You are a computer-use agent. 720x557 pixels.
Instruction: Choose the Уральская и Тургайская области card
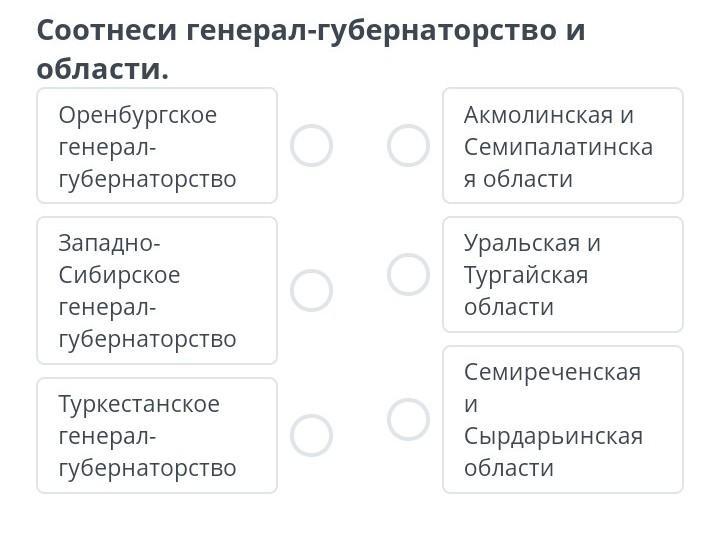(562, 274)
